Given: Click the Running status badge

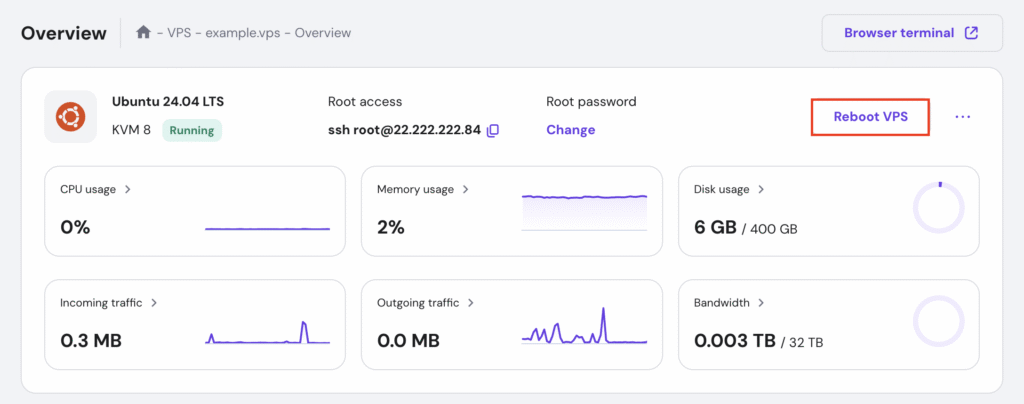Looking at the screenshot, I should tap(192, 130).
